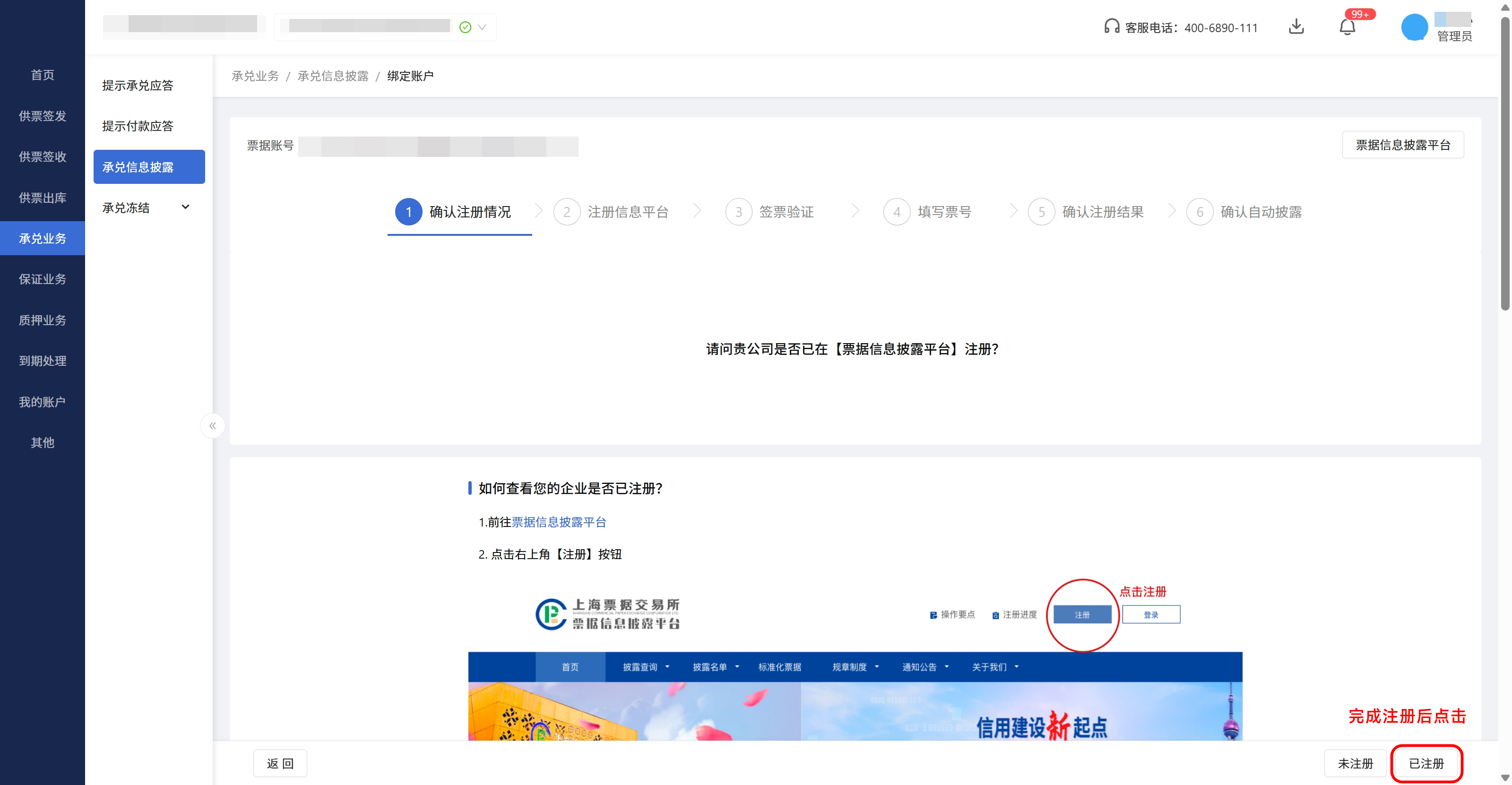Open 票据信息披露平台 hyperlink in instructions
1512x785 pixels.
[558, 522]
